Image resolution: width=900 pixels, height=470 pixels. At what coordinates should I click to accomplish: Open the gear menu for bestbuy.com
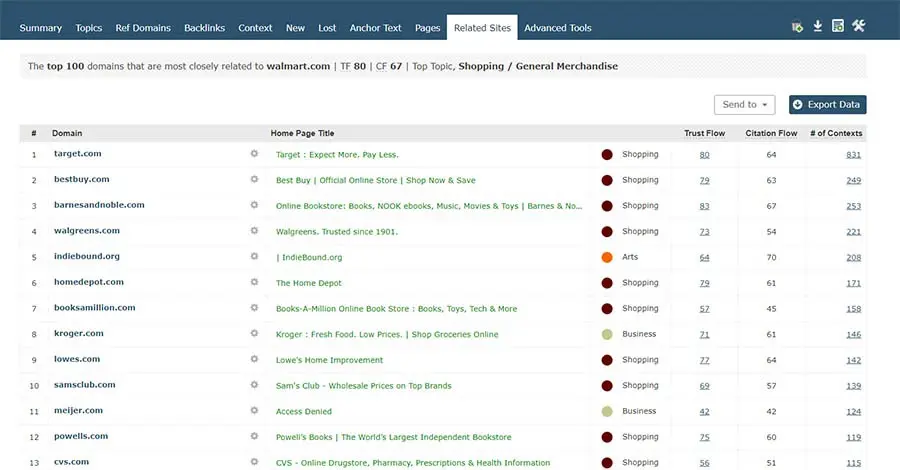click(254, 180)
